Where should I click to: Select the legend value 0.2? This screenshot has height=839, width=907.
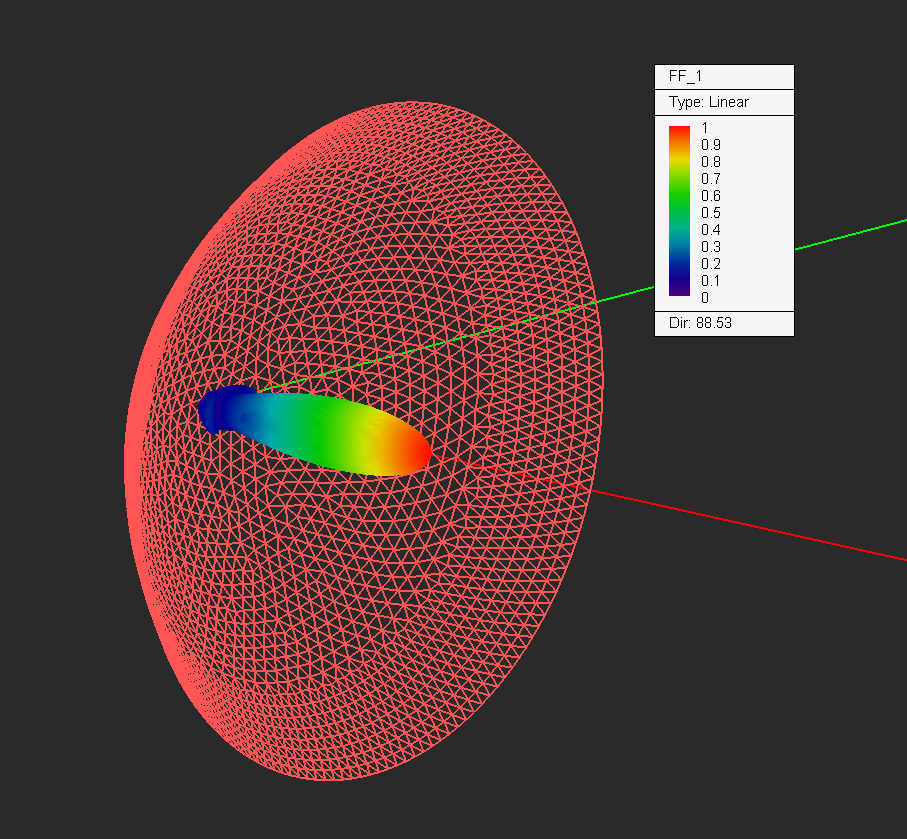coord(710,264)
